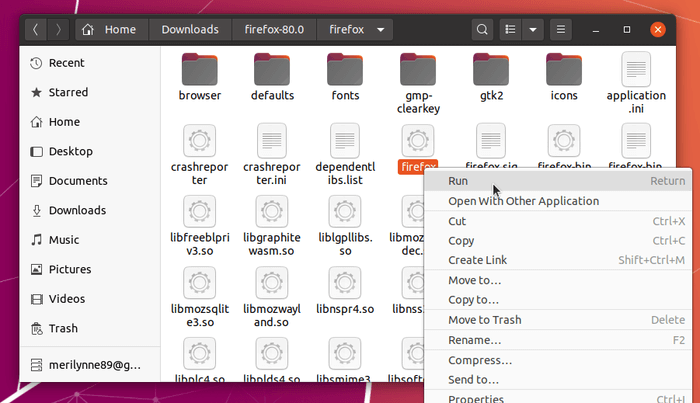Choose Move to… from the context menu

[558, 280]
